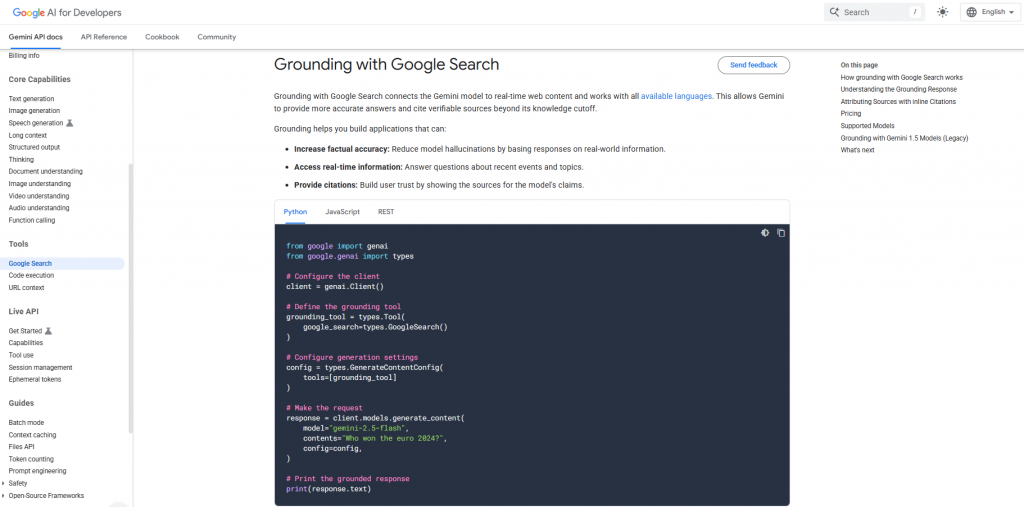Switch the site light/dark theme using the sun icon
The image size is (1024, 507).
point(942,12)
